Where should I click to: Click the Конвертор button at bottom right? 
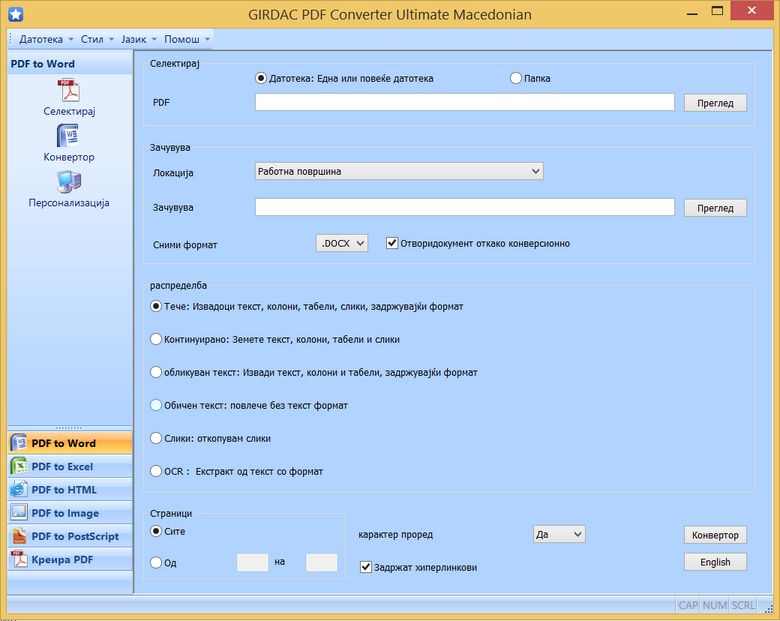click(715, 535)
